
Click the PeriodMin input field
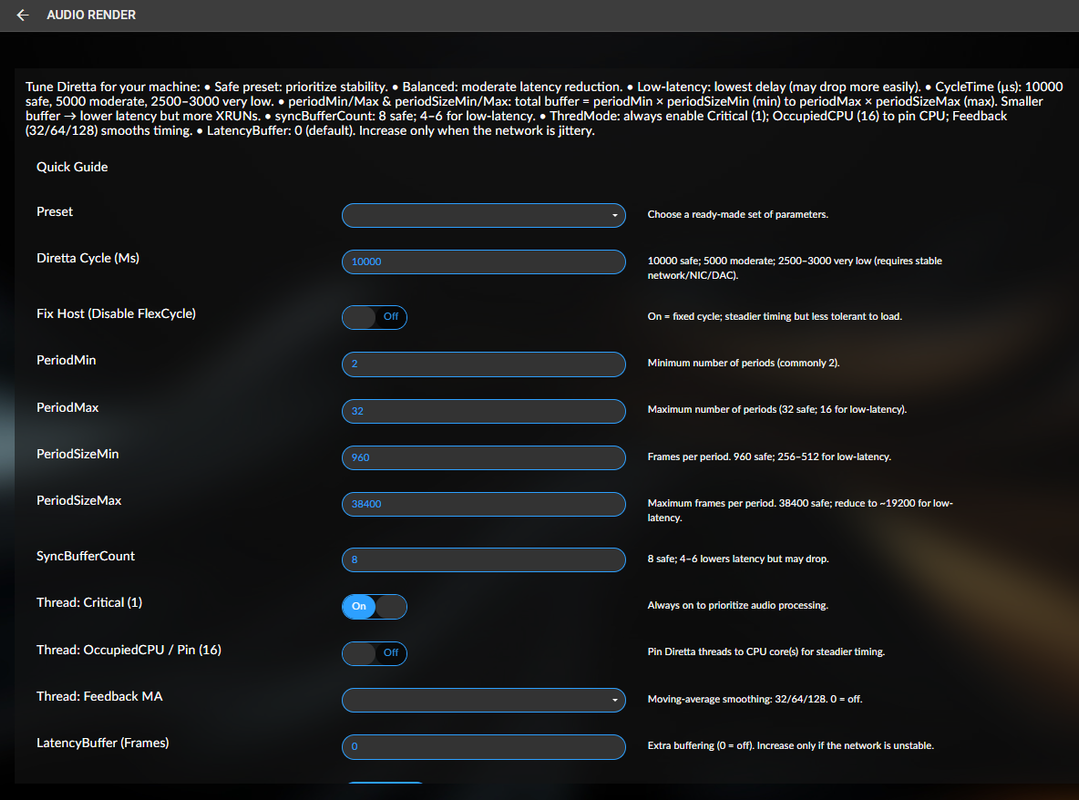(x=483, y=364)
